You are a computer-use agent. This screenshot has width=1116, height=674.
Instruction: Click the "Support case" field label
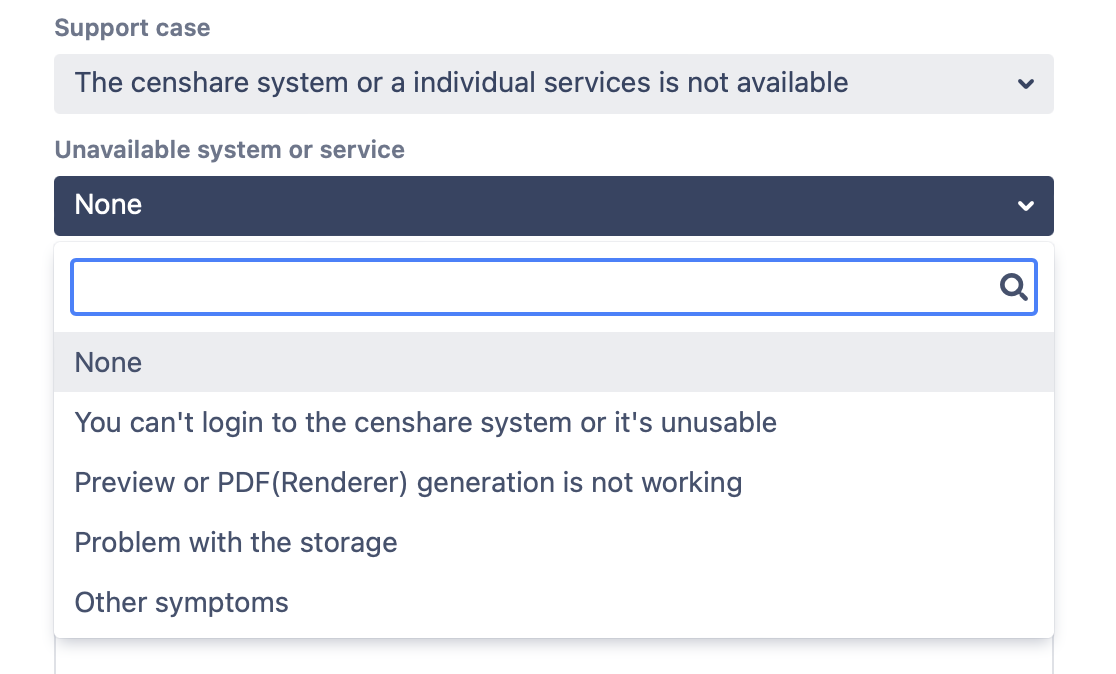132,28
